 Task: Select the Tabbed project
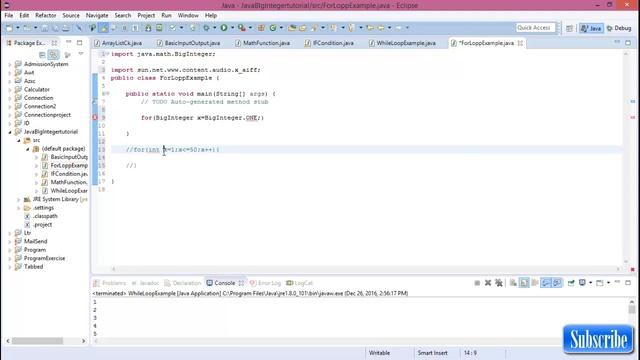click(29, 267)
